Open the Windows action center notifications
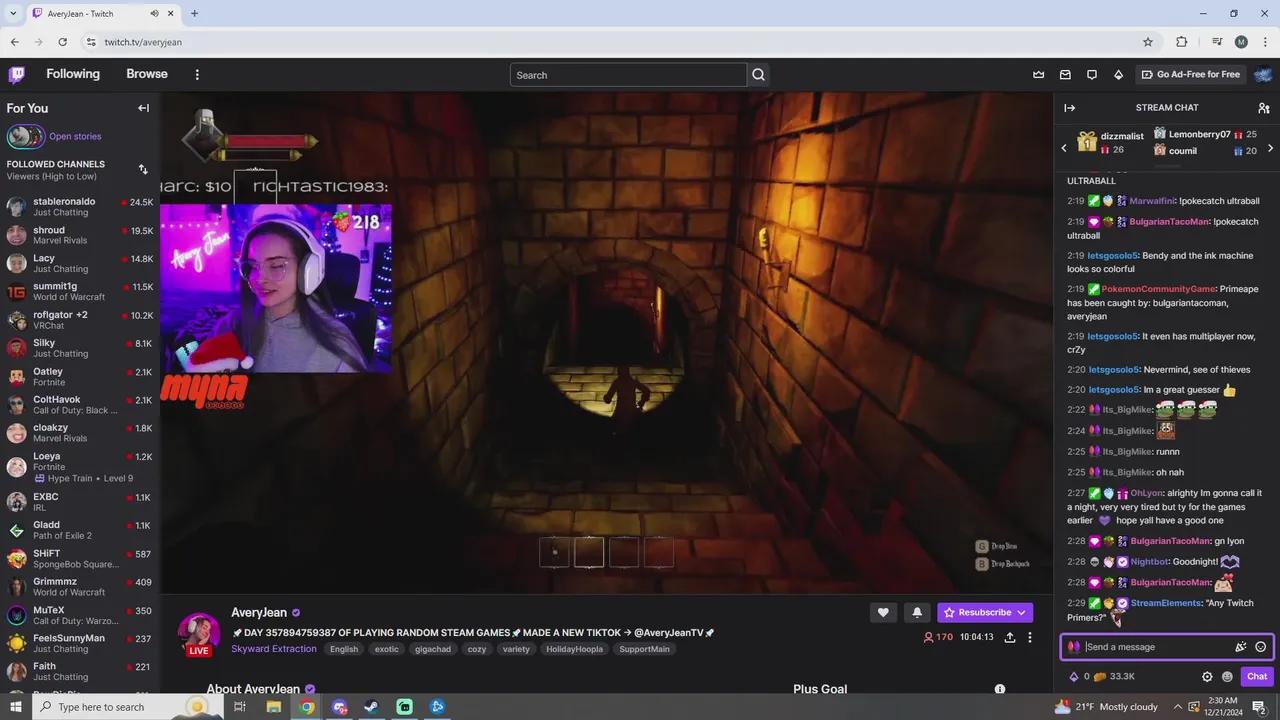1280x720 pixels. point(1259,707)
